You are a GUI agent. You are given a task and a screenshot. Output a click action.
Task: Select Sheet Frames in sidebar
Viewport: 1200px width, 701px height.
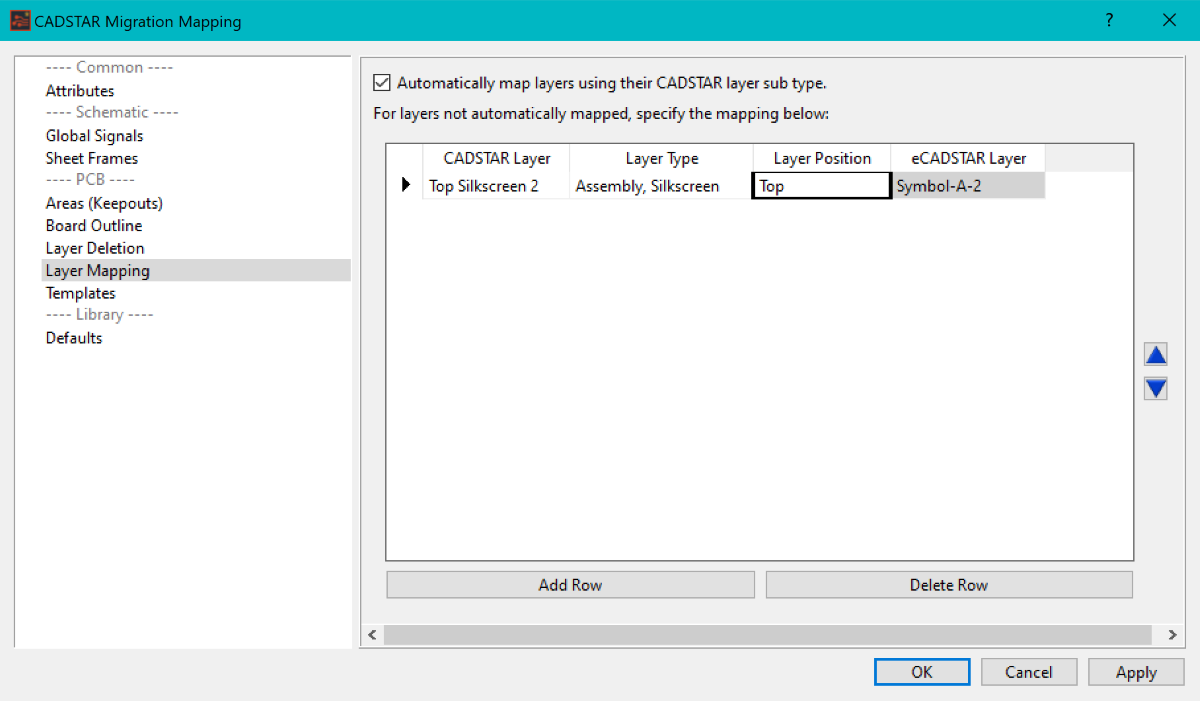tap(92, 158)
